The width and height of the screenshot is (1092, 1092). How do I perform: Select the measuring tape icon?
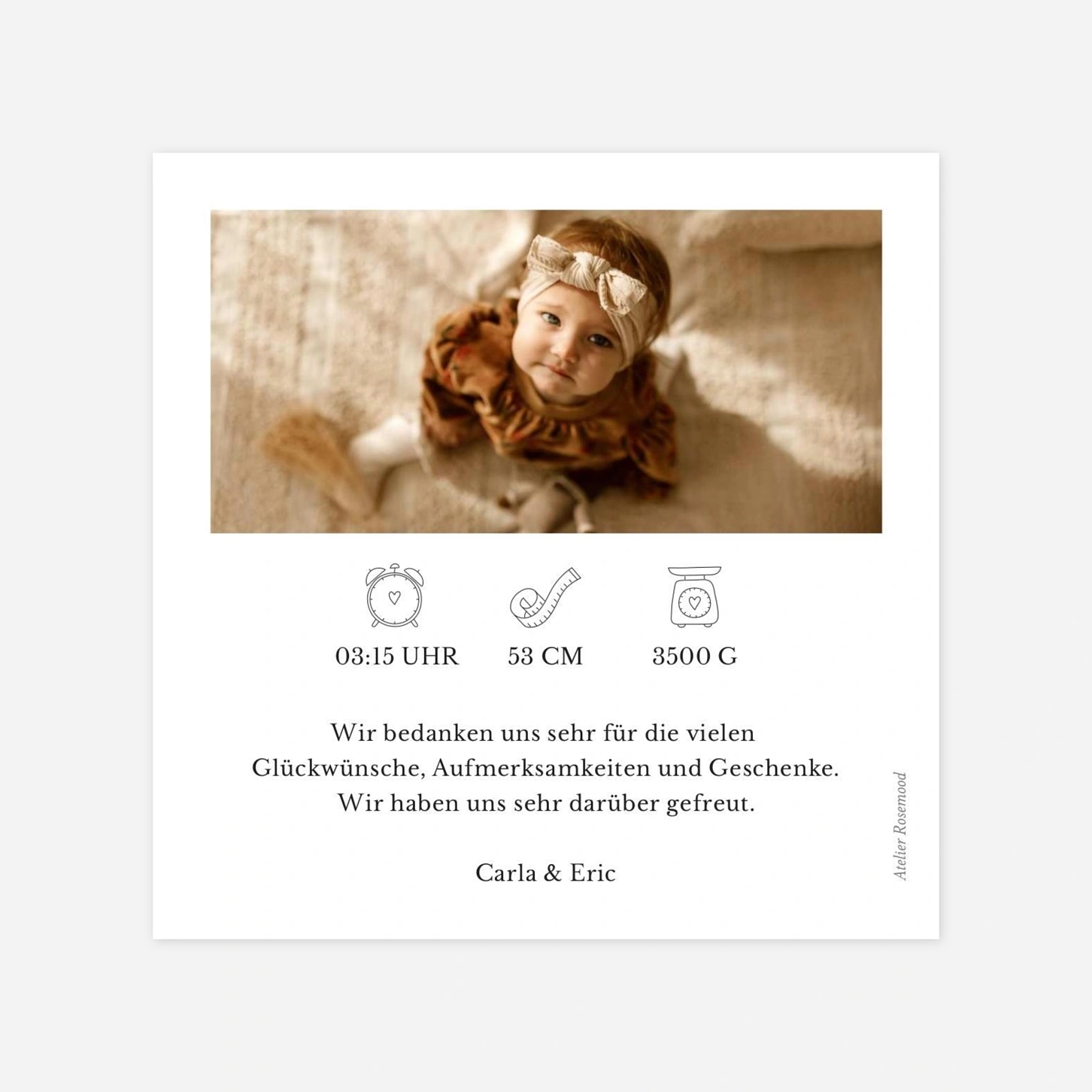click(545, 597)
